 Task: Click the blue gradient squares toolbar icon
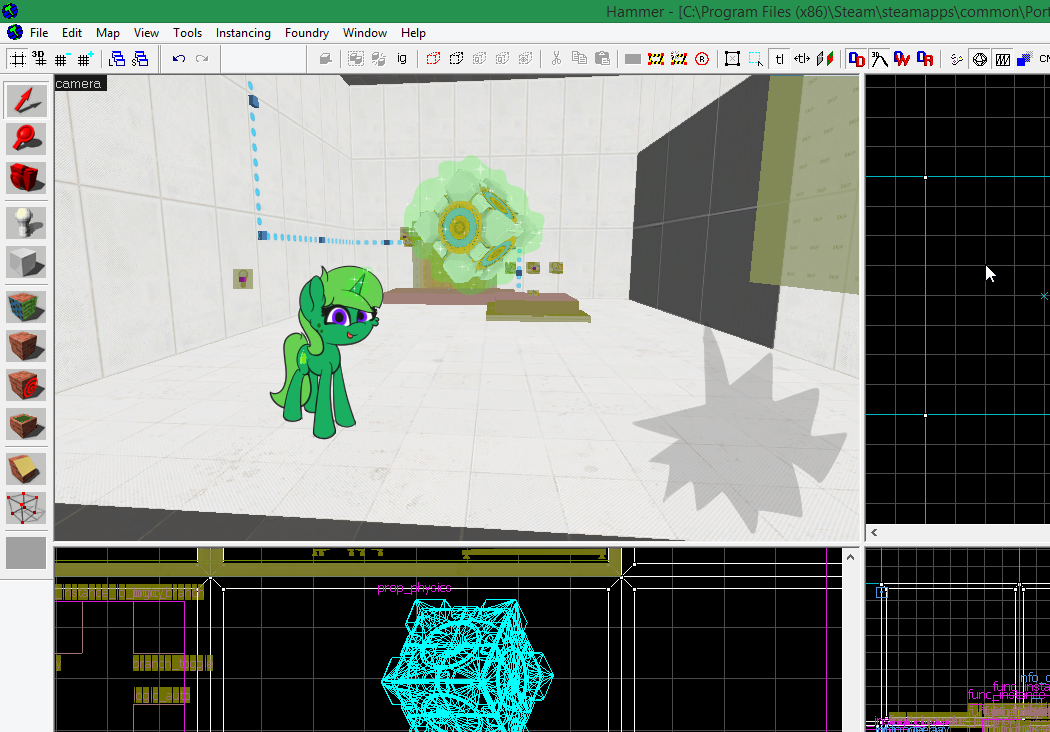[x=1024, y=59]
